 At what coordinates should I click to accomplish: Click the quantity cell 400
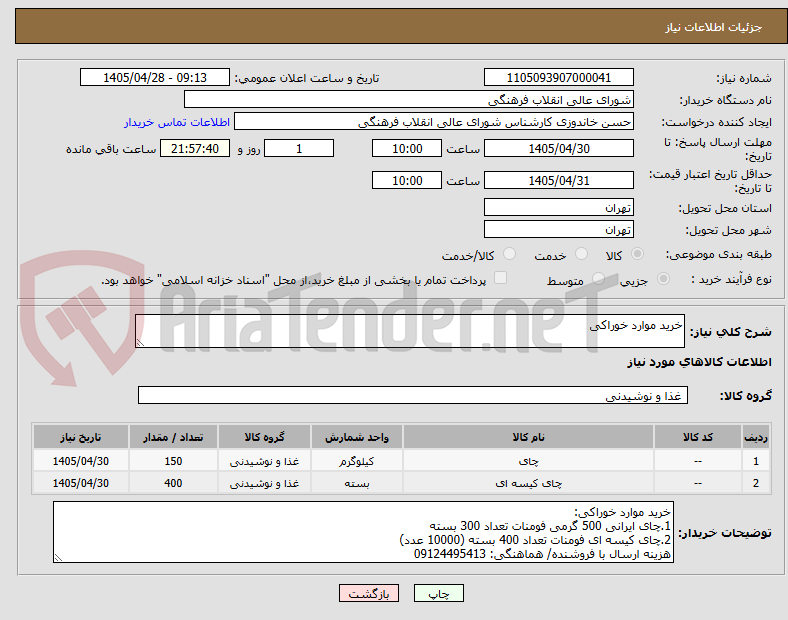173,483
